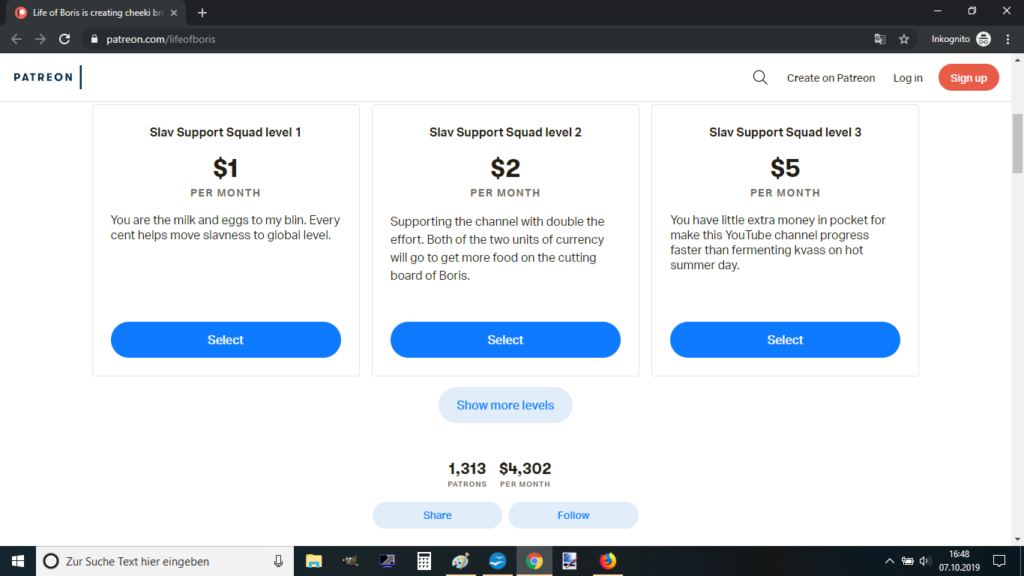Open Chrome from taskbar

[534, 561]
